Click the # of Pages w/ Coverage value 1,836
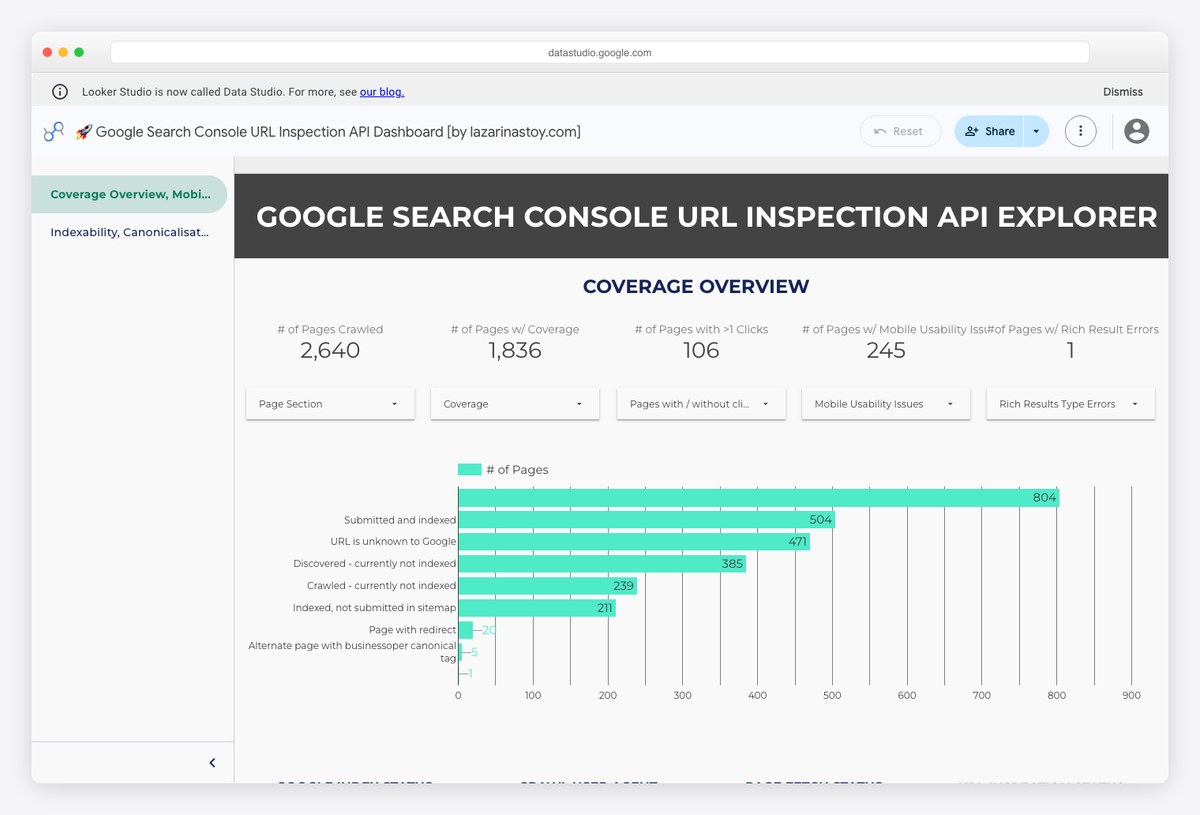 point(515,351)
